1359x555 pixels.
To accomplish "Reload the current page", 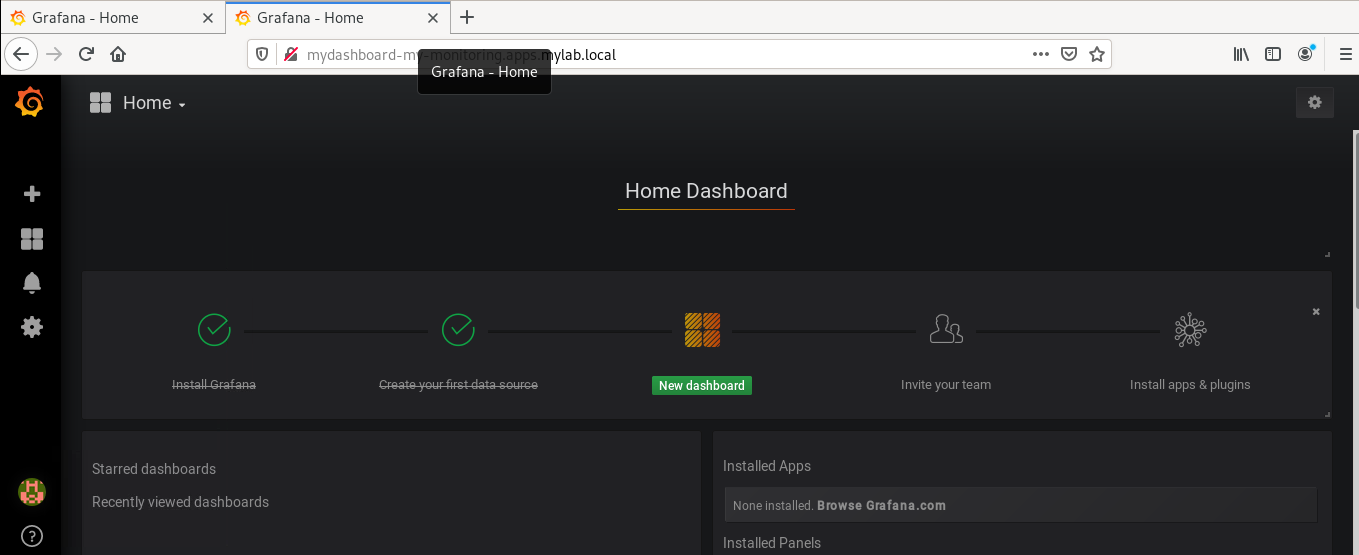I will point(86,54).
